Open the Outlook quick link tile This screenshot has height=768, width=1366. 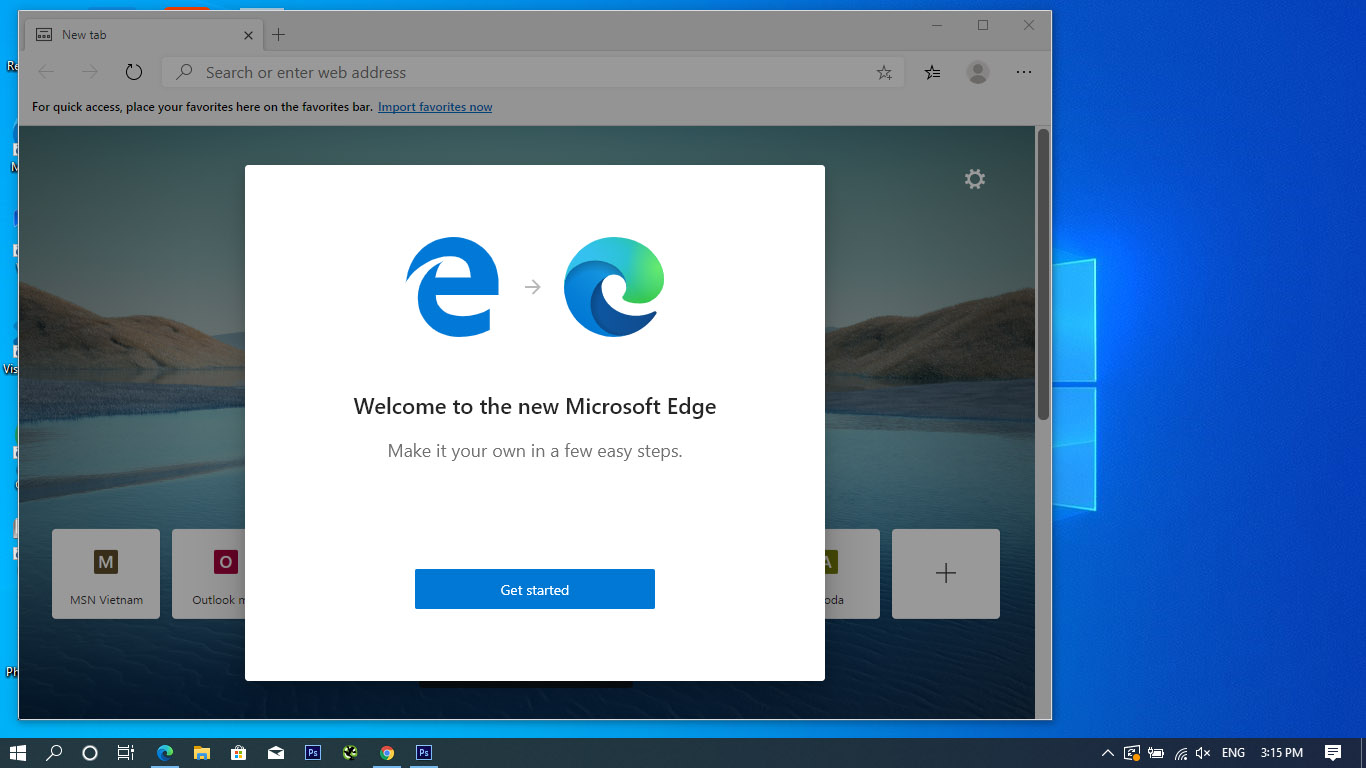209,574
